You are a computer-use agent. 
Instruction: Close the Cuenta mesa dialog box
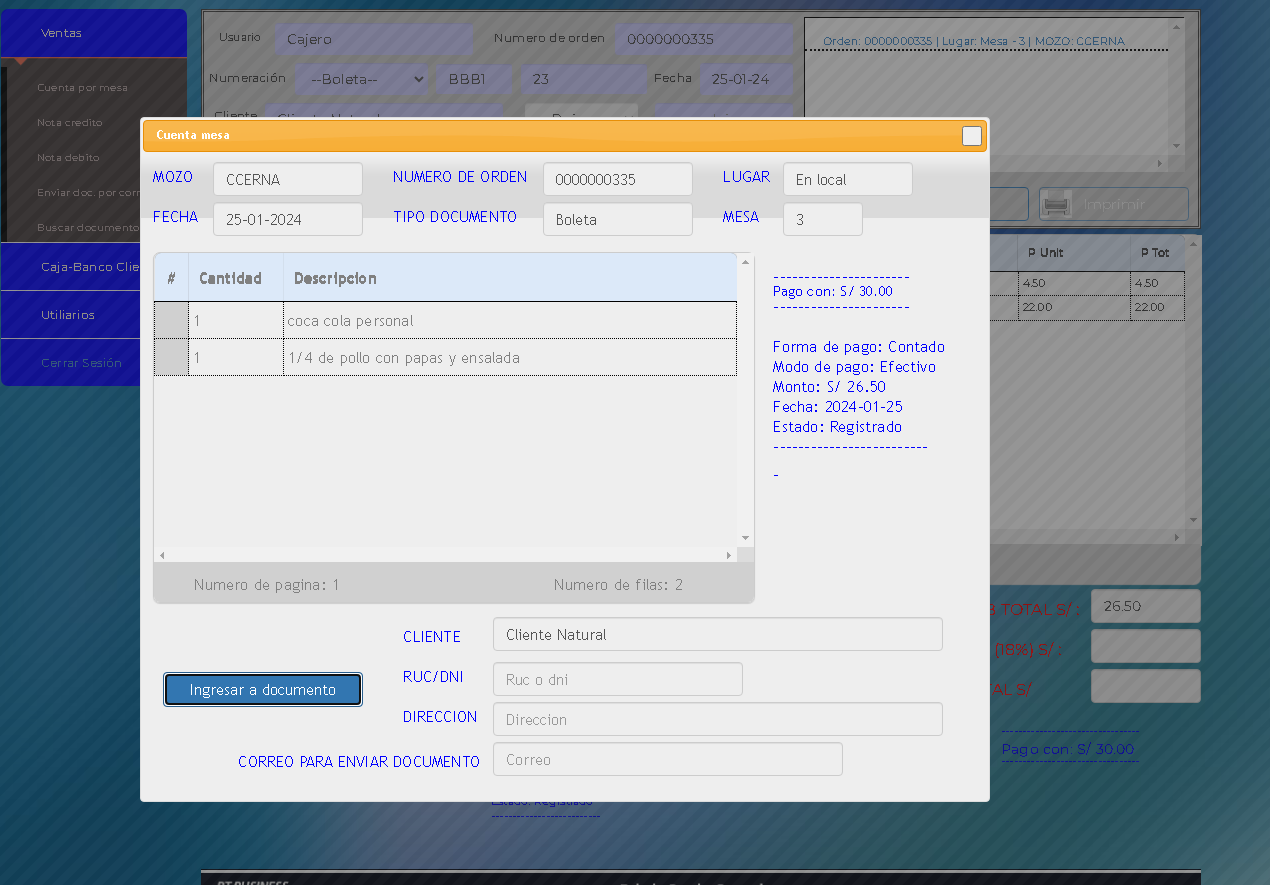(x=971, y=136)
